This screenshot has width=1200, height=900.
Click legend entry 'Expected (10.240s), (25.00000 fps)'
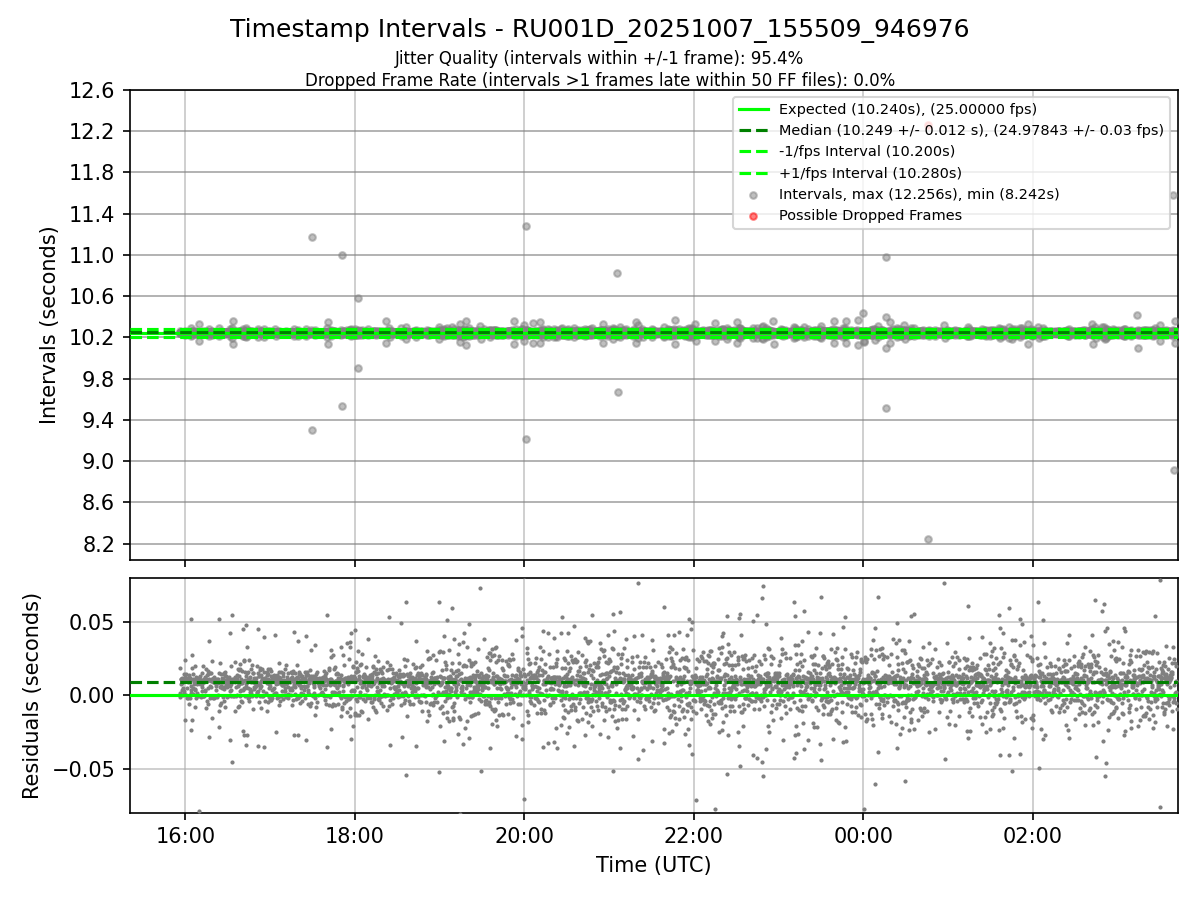tap(908, 109)
